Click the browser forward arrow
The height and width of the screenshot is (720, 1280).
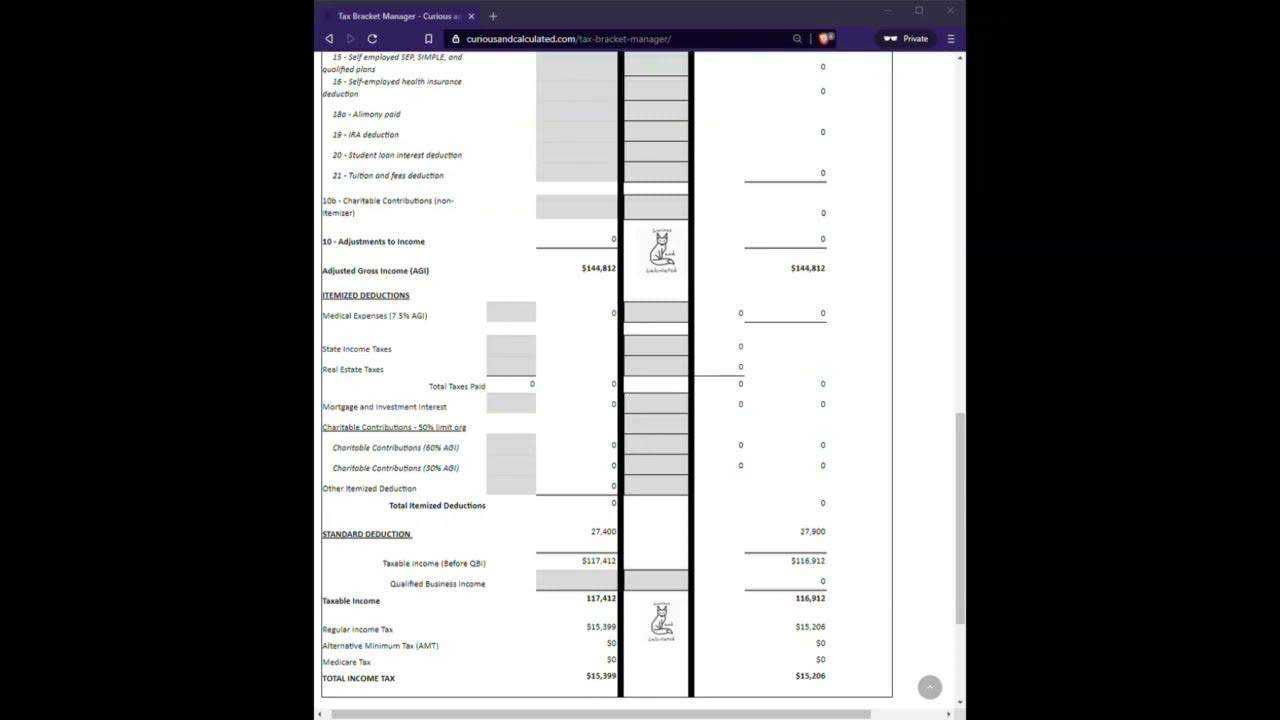pyautogui.click(x=350, y=39)
